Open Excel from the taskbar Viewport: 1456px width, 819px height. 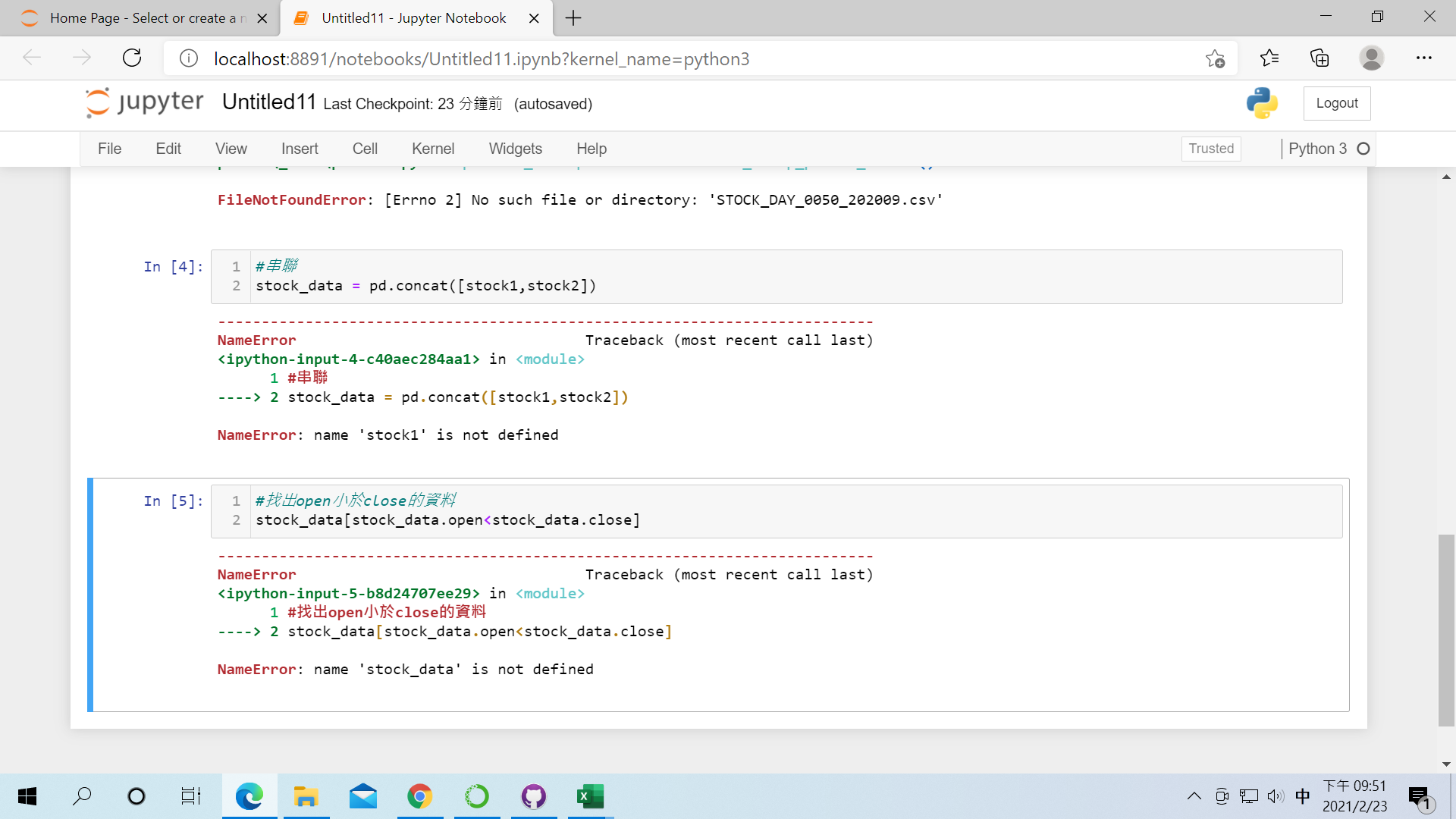click(590, 796)
